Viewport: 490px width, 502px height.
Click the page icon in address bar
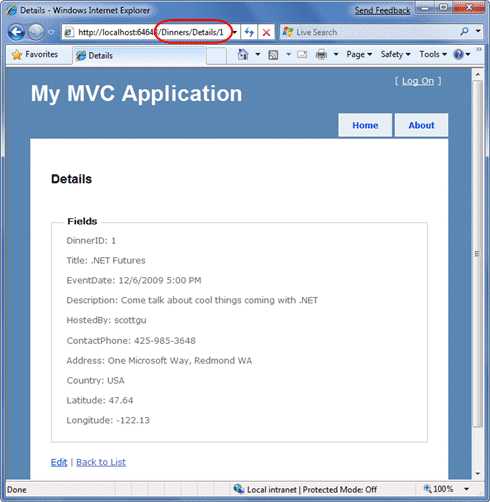click(69, 32)
